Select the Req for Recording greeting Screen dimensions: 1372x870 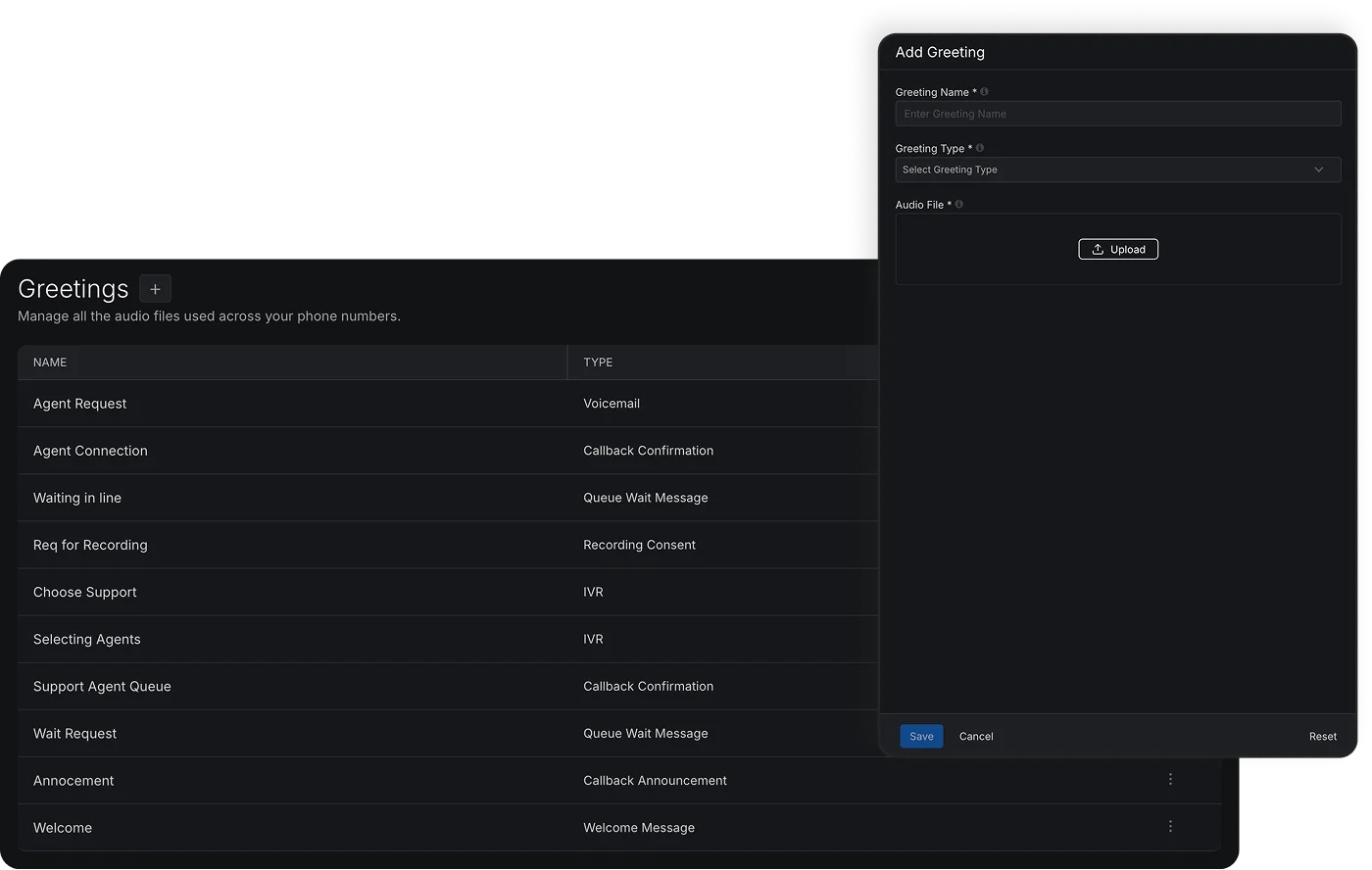pyautogui.click(x=90, y=545)
